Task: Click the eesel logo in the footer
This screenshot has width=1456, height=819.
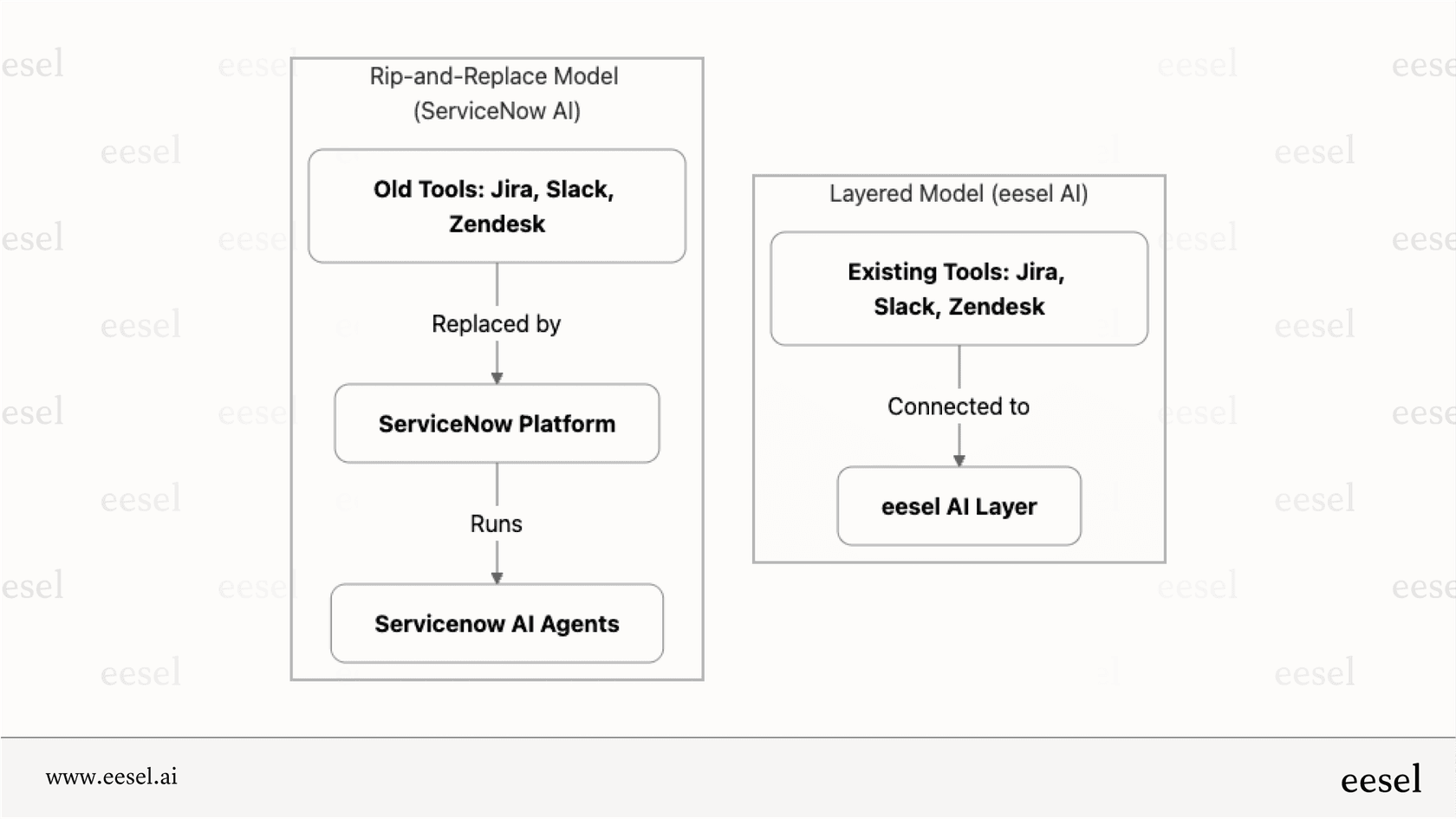Action: 1380,779
